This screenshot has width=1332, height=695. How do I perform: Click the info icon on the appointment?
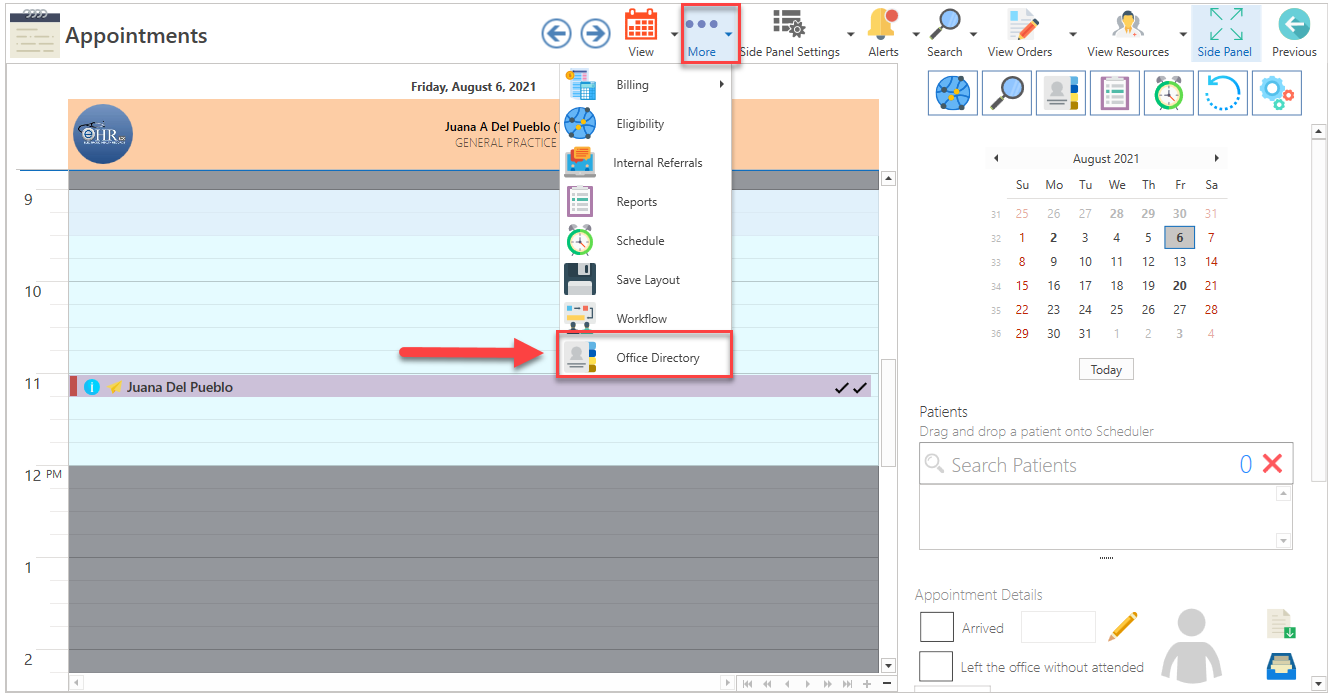pyautogui.click(x=92, y=387)
